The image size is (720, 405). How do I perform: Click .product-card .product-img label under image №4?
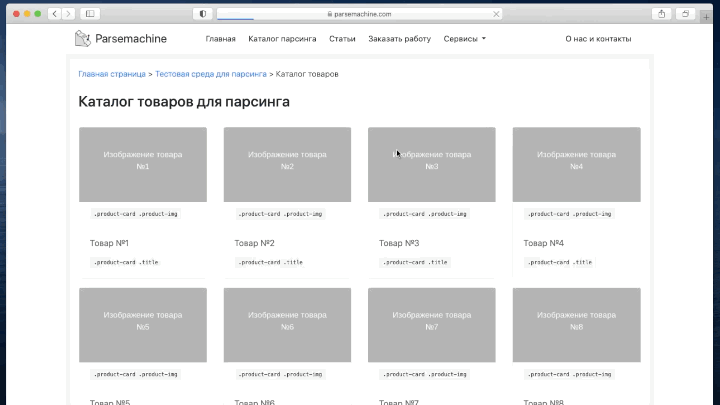coord(569,214)
